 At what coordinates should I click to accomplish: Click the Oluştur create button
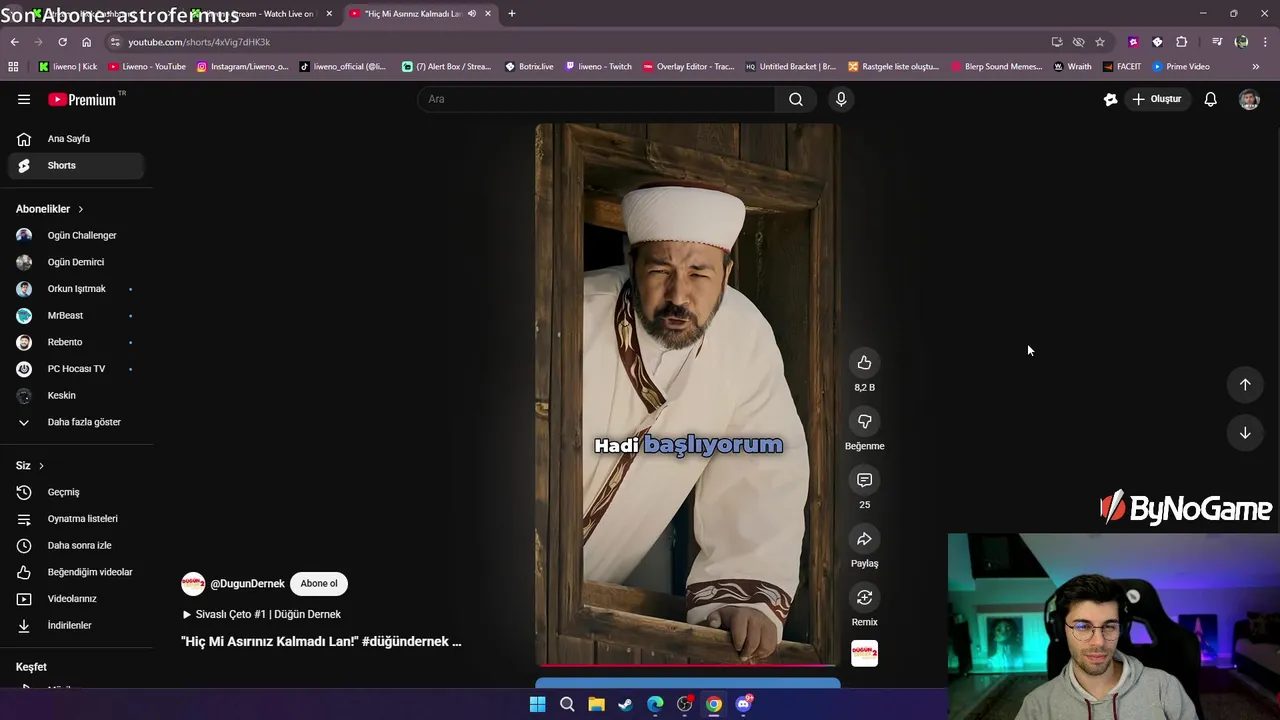click(x=1156, y=99)
